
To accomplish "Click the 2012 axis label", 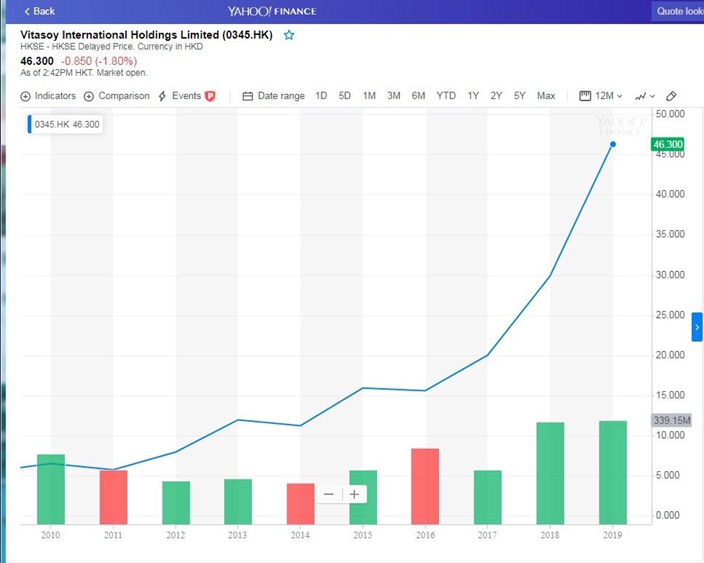I will tap(176, 535).
